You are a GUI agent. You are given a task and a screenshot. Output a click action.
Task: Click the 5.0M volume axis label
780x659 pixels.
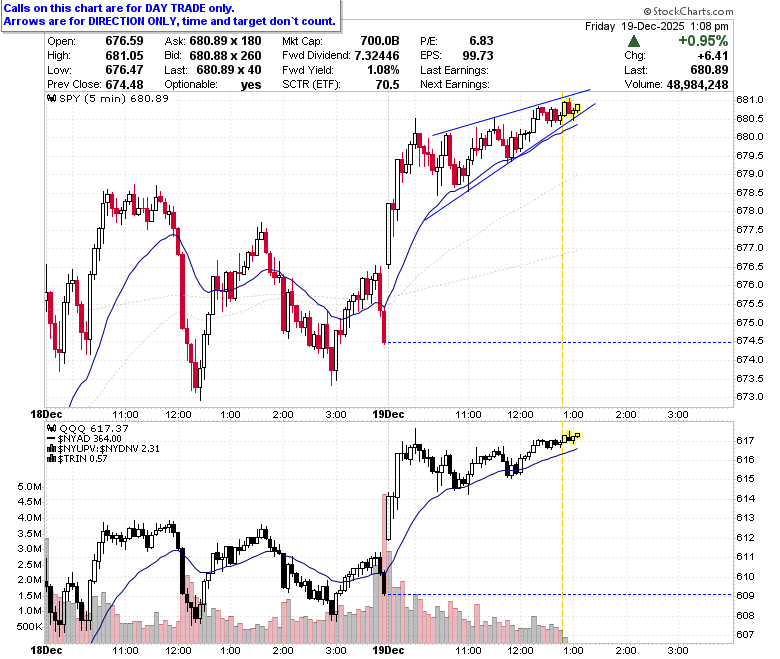point(30,486)
